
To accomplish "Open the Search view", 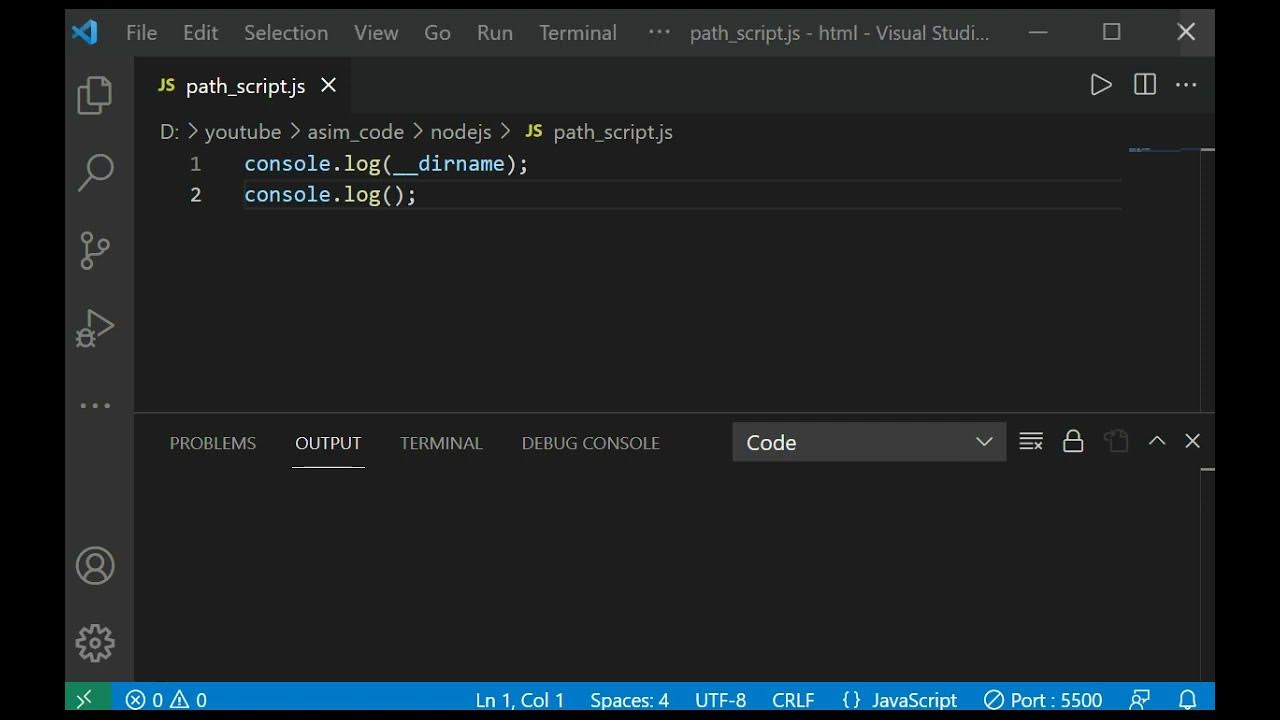I will tap(95, 172).
